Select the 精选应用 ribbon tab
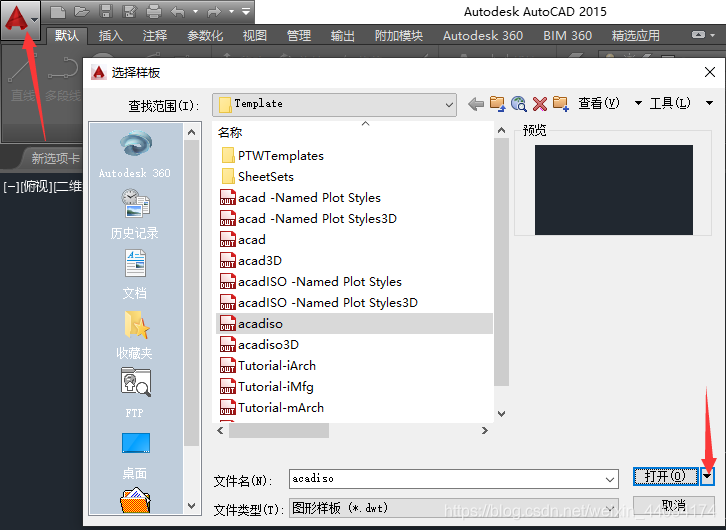The width and height of the screenshot is (726, 530). [636, 36]
